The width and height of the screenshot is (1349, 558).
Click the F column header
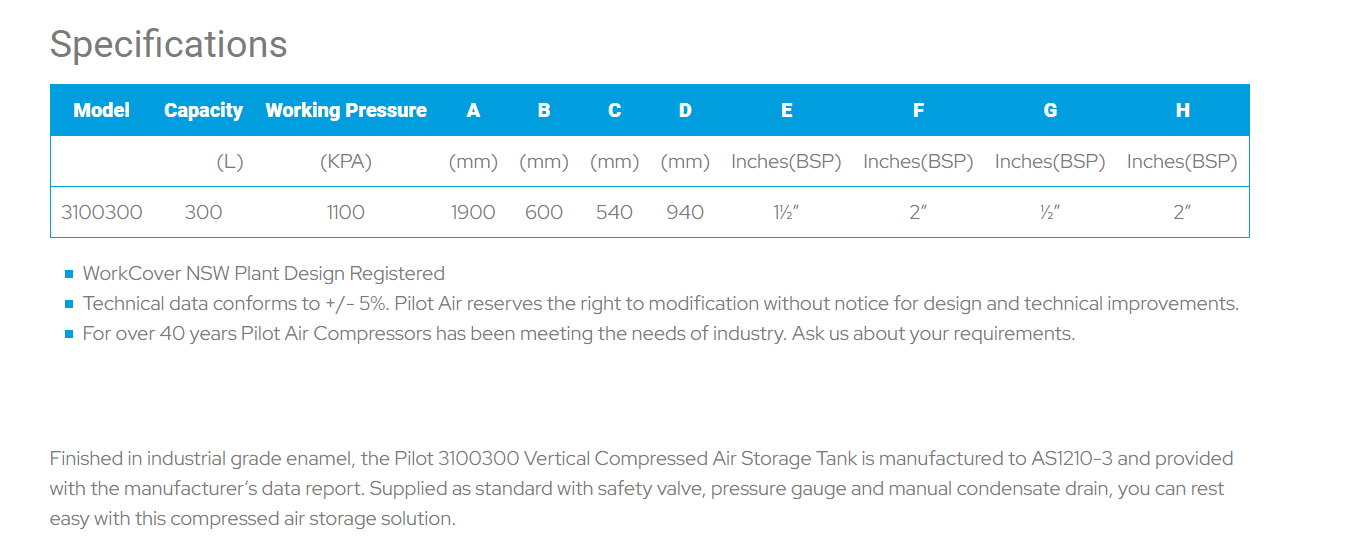click(x=918, y=110)
